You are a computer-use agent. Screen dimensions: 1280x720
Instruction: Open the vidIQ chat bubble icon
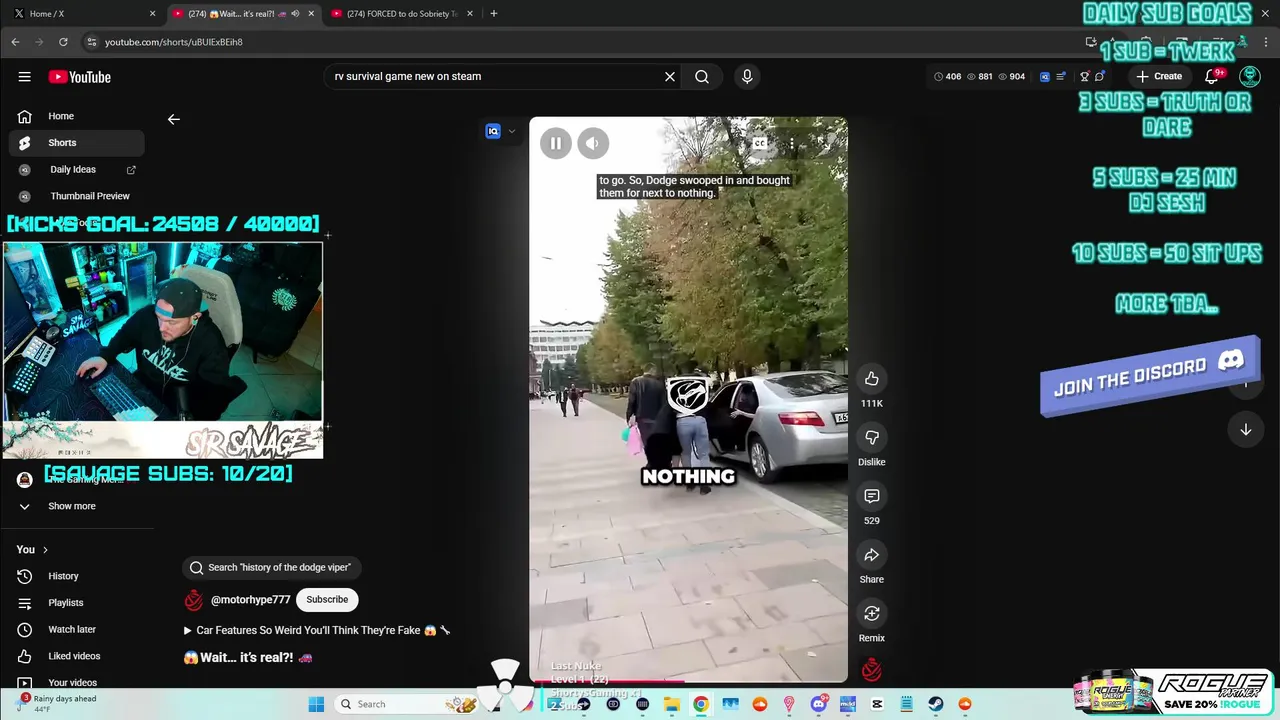pyautogui.click(x=1099, y=76)
